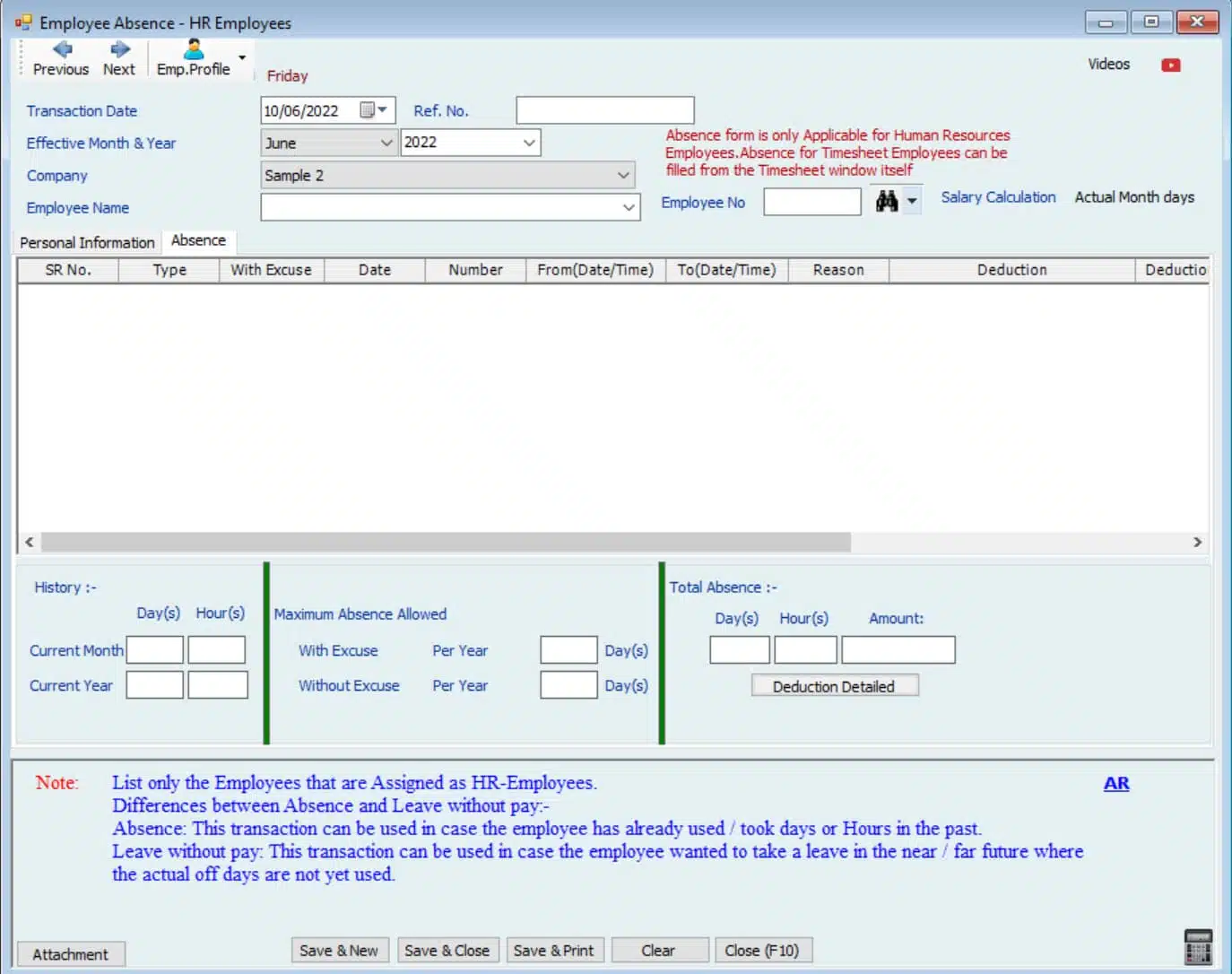Open the Transaction Date calendar picker

[373, 110]
